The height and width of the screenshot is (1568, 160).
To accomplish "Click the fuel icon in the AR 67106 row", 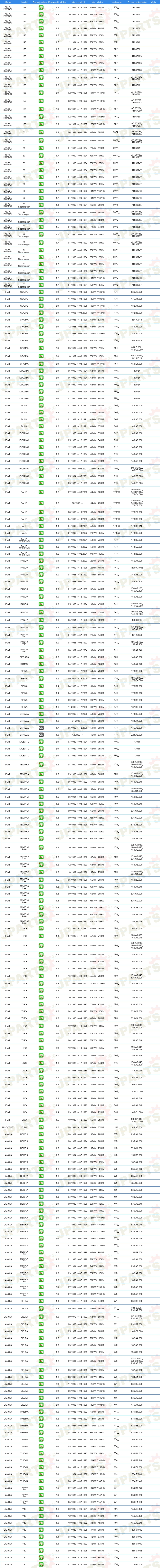I will [x=41, y=70].
